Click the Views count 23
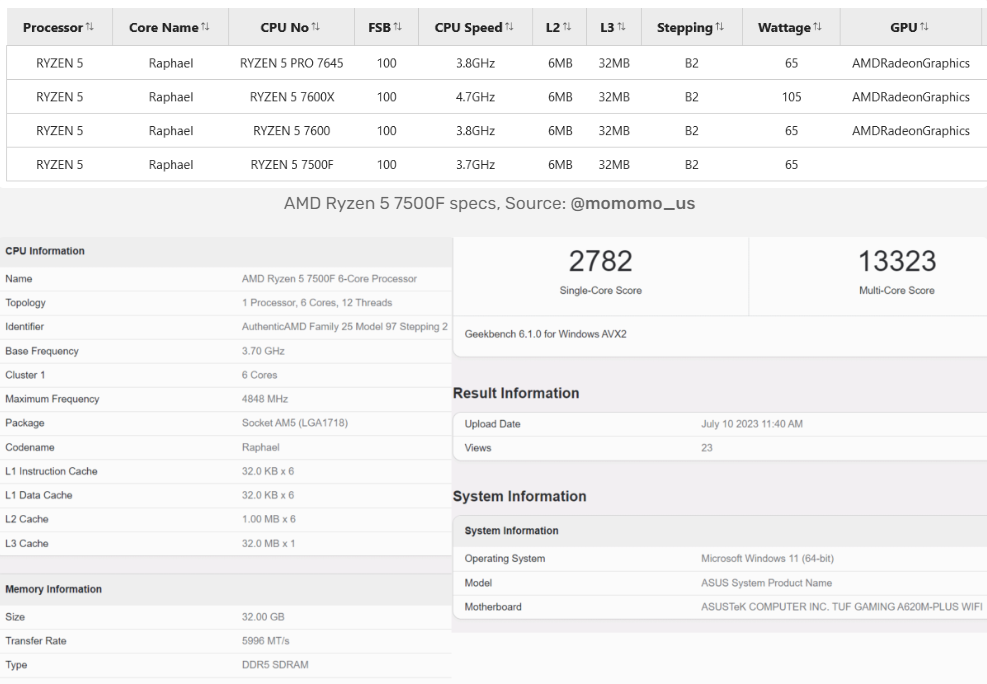Viewport: 987px width, 684px height. 707,448
